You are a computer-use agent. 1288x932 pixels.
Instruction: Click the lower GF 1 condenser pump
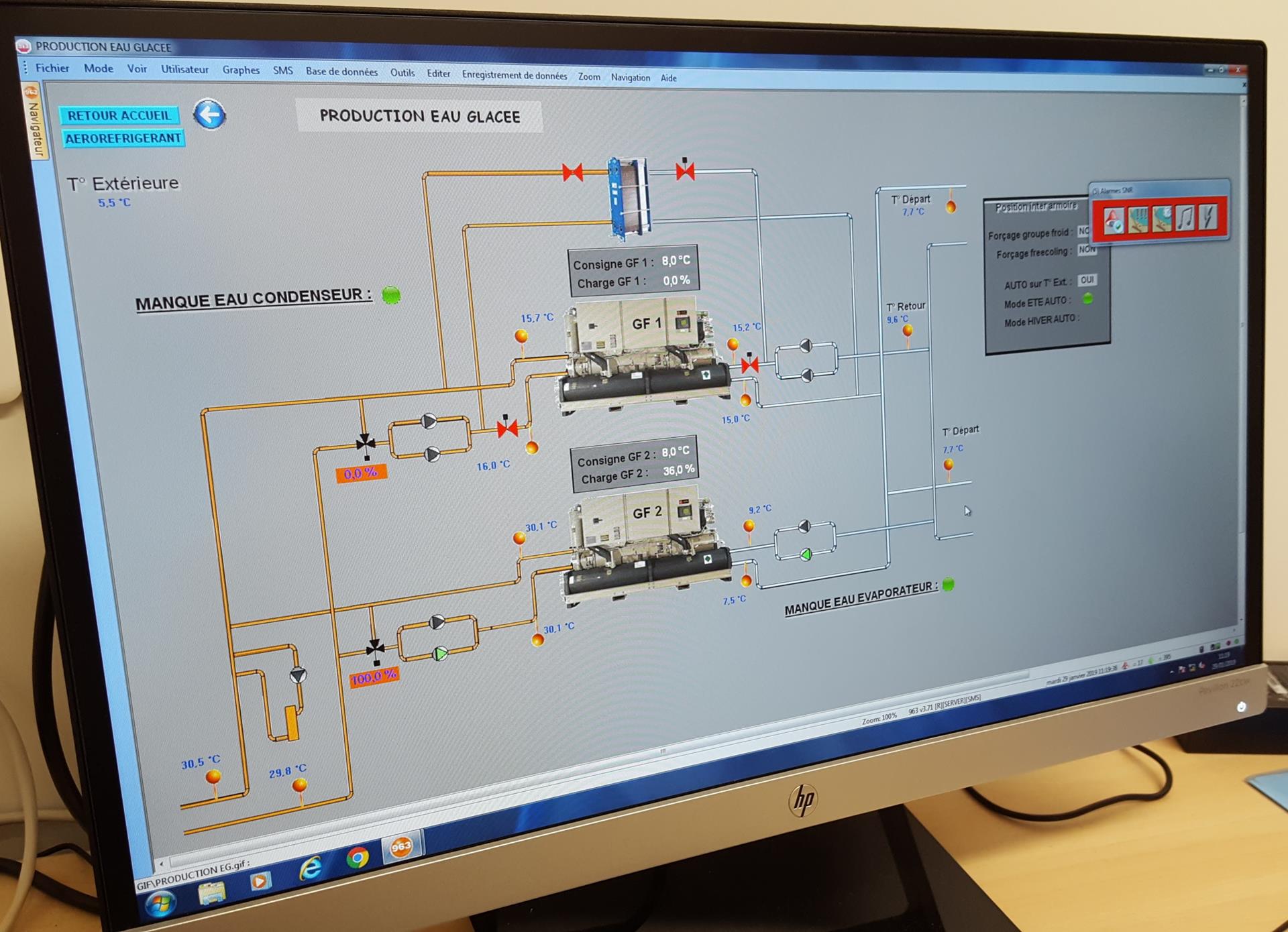pyautogui.click(x=433, y=455)
